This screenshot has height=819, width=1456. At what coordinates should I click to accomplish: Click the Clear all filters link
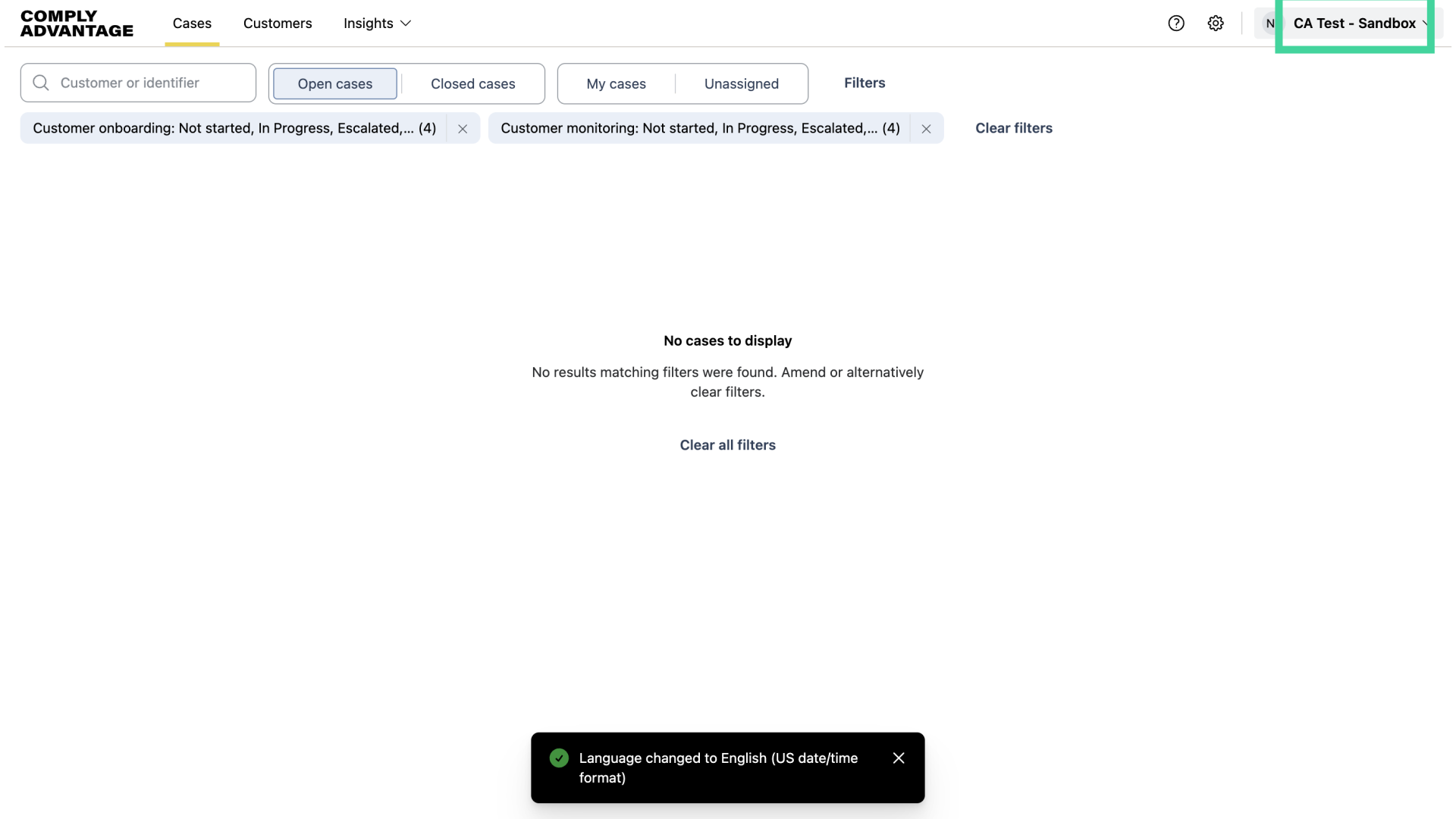point(727,445)
